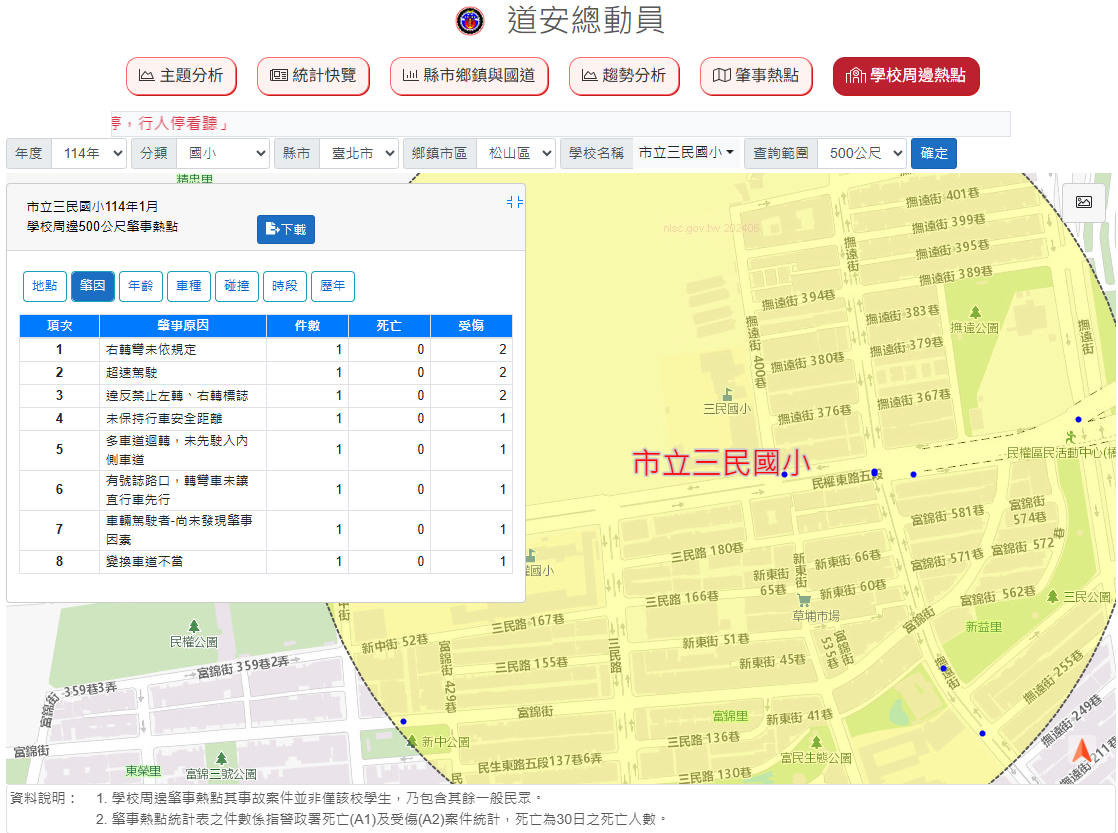Open the 主題分析 menu section

coord(181,76)
